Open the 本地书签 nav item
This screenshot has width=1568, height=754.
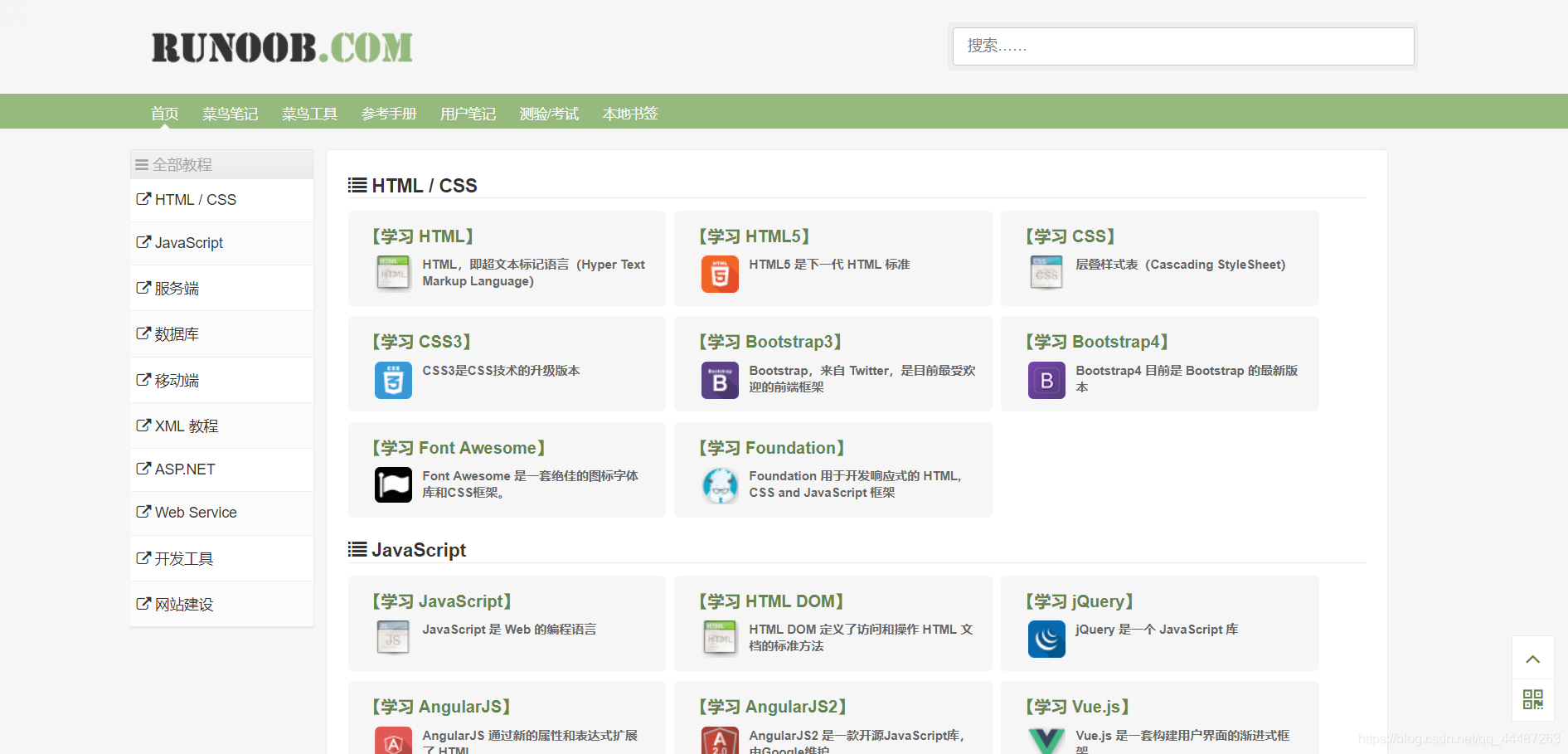coord(630,114)
